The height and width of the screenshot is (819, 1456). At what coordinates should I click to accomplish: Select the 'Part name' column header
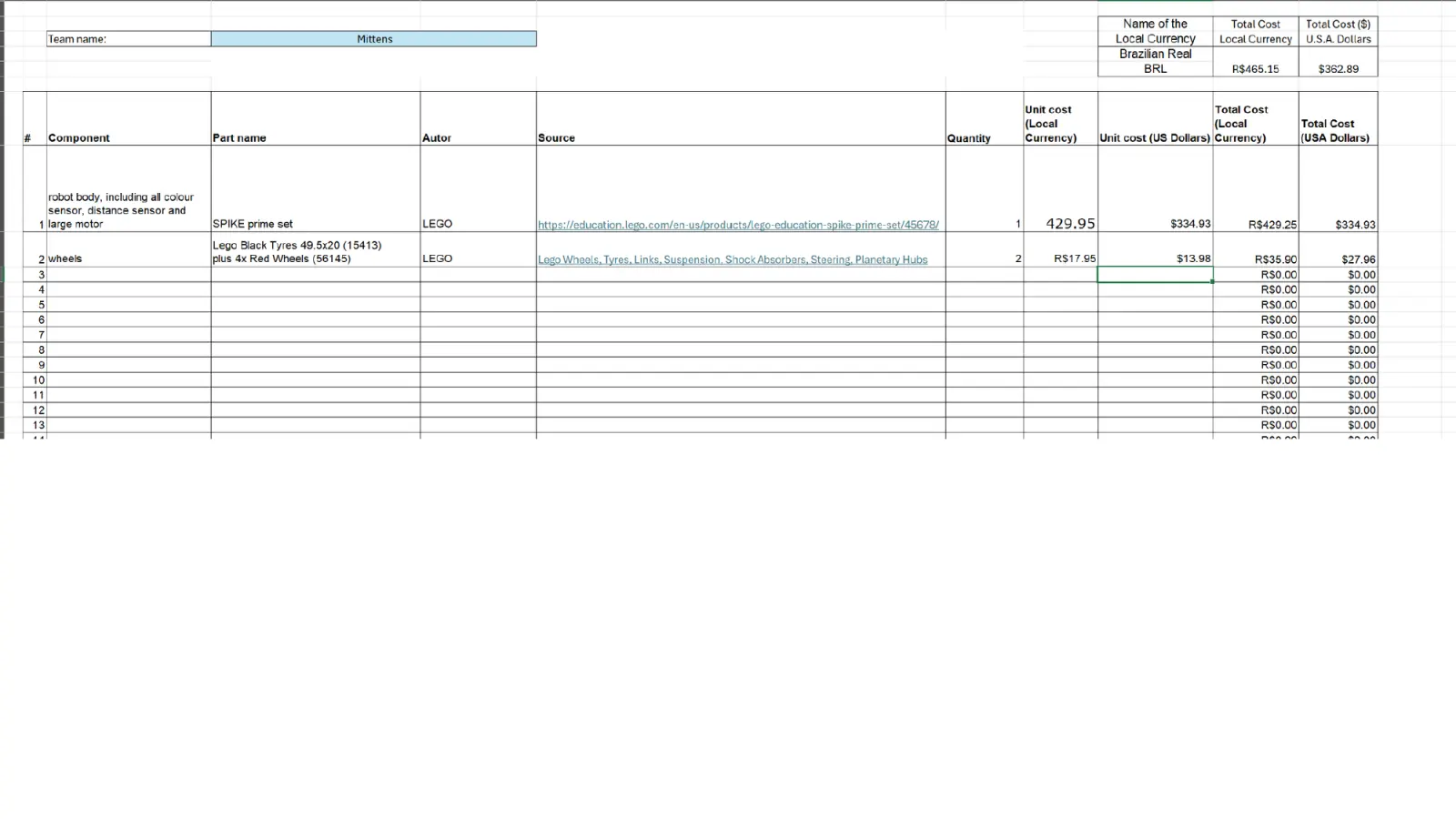click(316, 118)
